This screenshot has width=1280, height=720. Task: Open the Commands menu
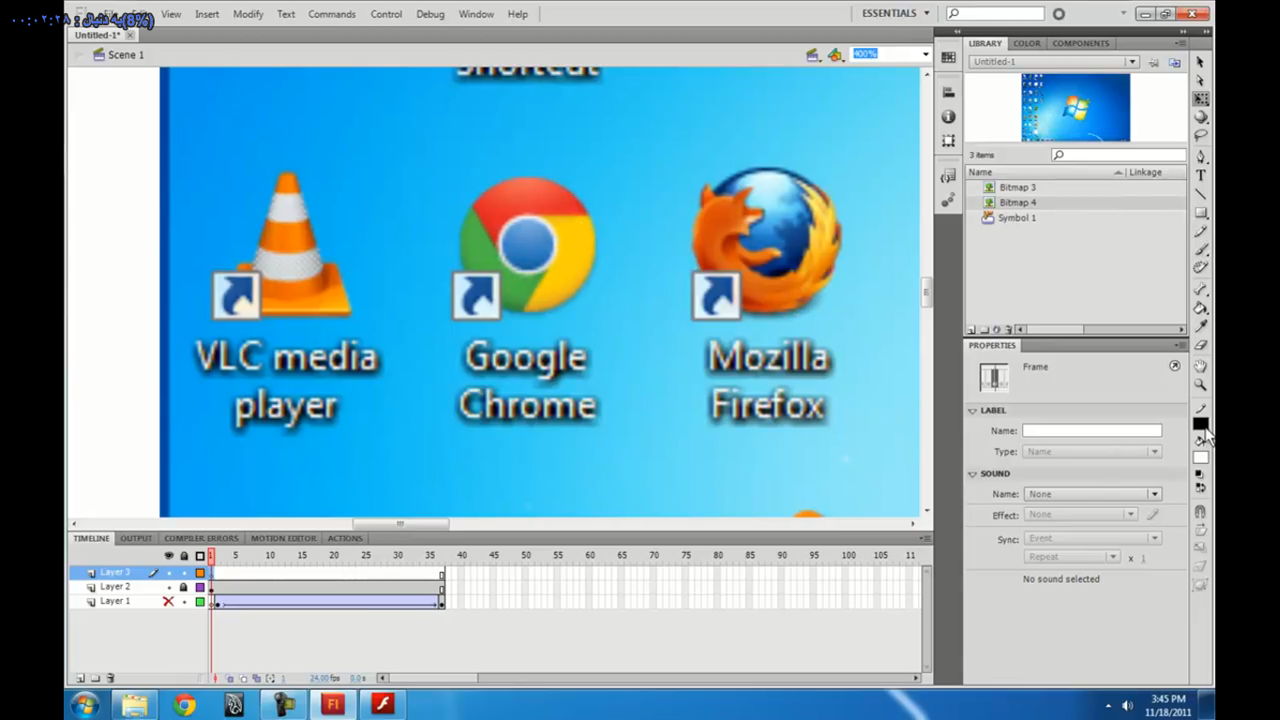[332, 14]
